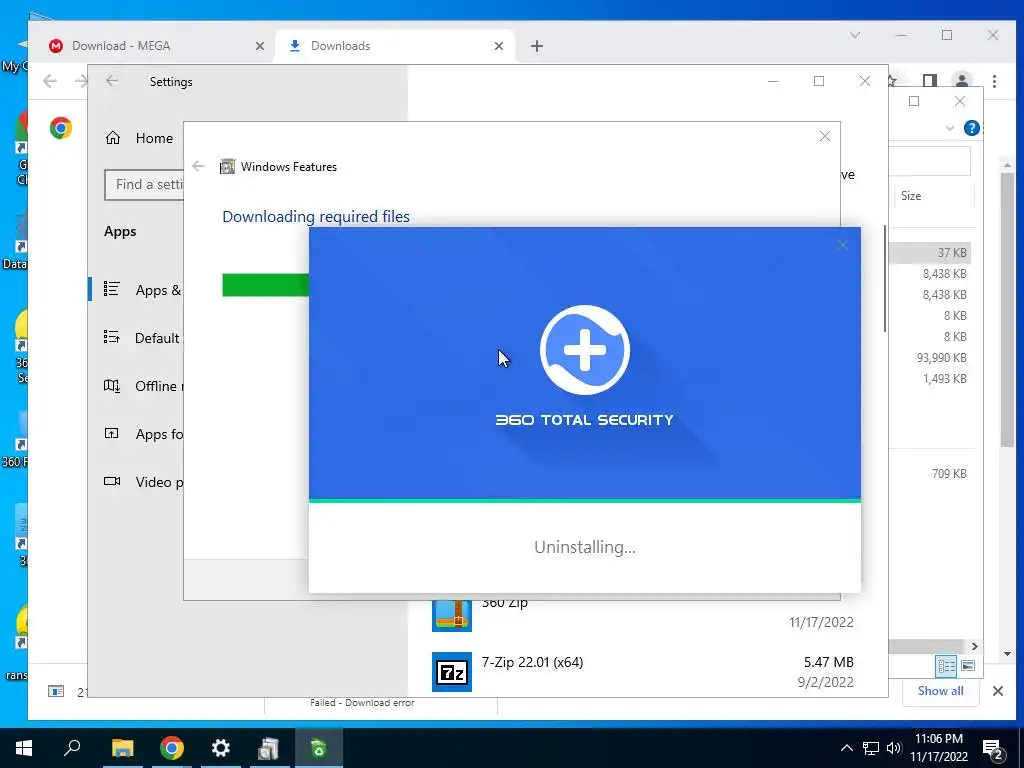Click the 360 uninstaller taskbar icon
Viewport: 1024px width, 768px height.
(x=319, y=748)
